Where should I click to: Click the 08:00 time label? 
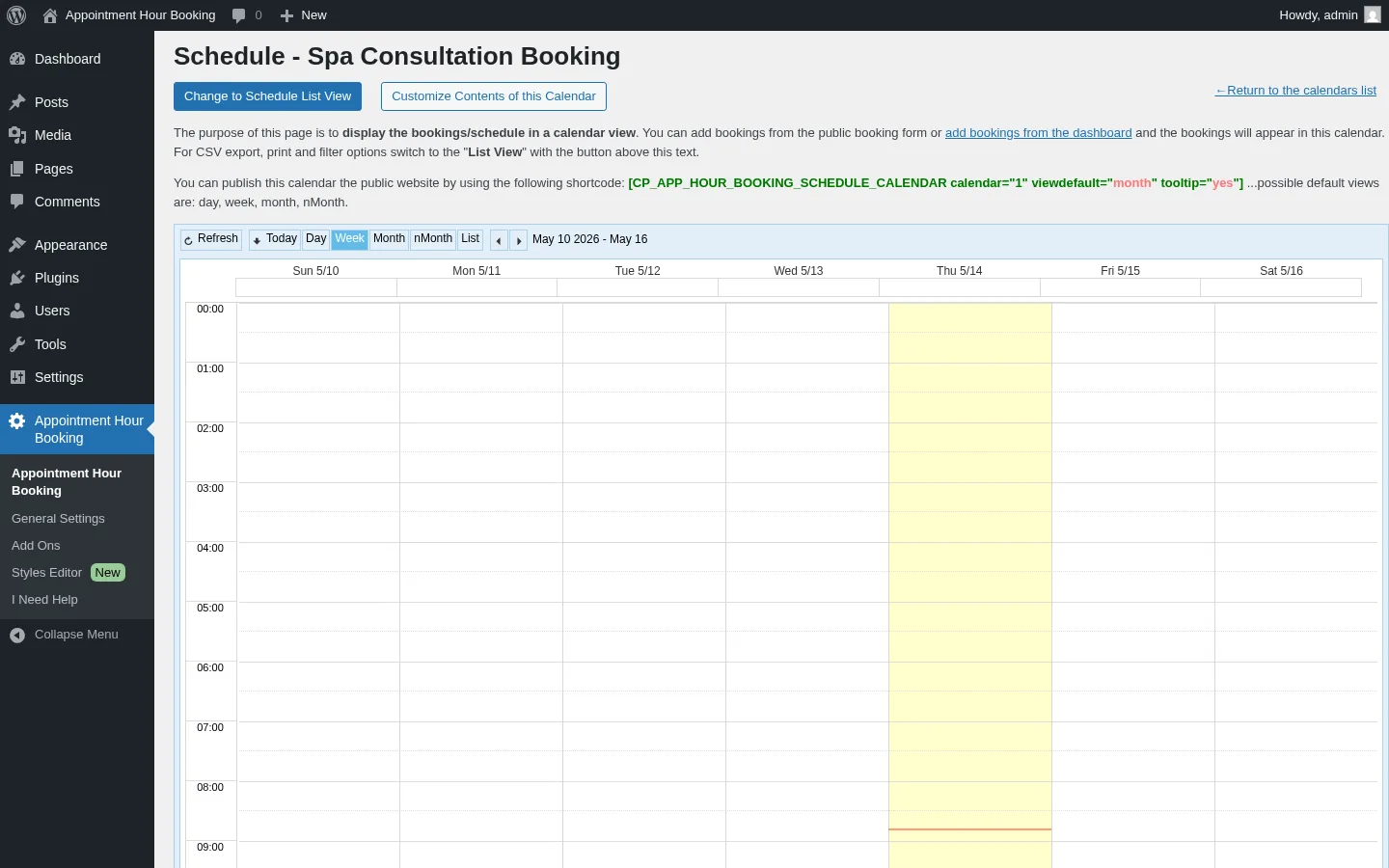click(x=210, y=788)
